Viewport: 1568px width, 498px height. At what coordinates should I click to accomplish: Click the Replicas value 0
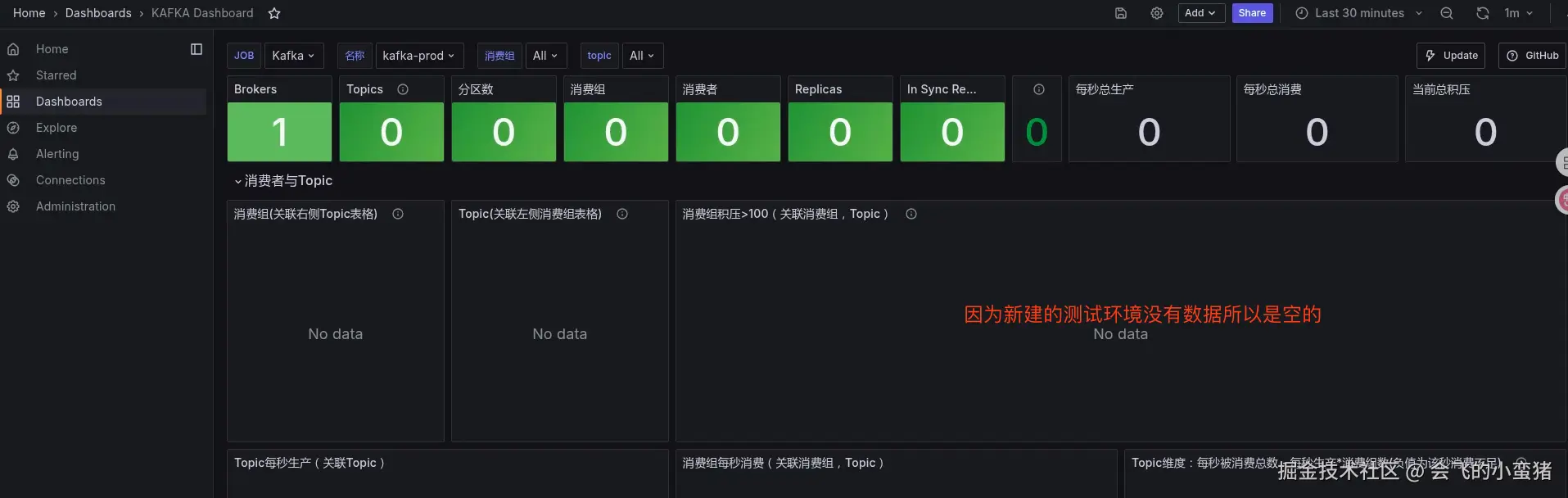(840, 132)
